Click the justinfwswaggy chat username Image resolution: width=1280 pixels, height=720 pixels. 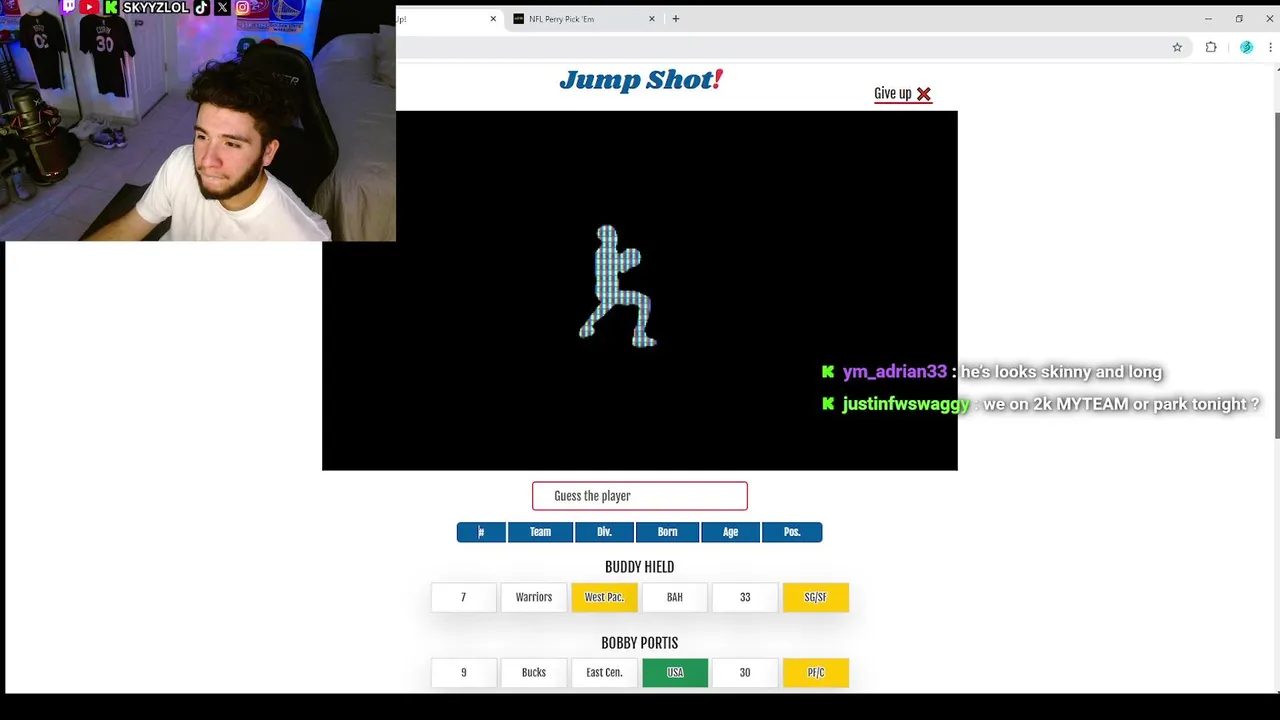click(x=906, y=404)
